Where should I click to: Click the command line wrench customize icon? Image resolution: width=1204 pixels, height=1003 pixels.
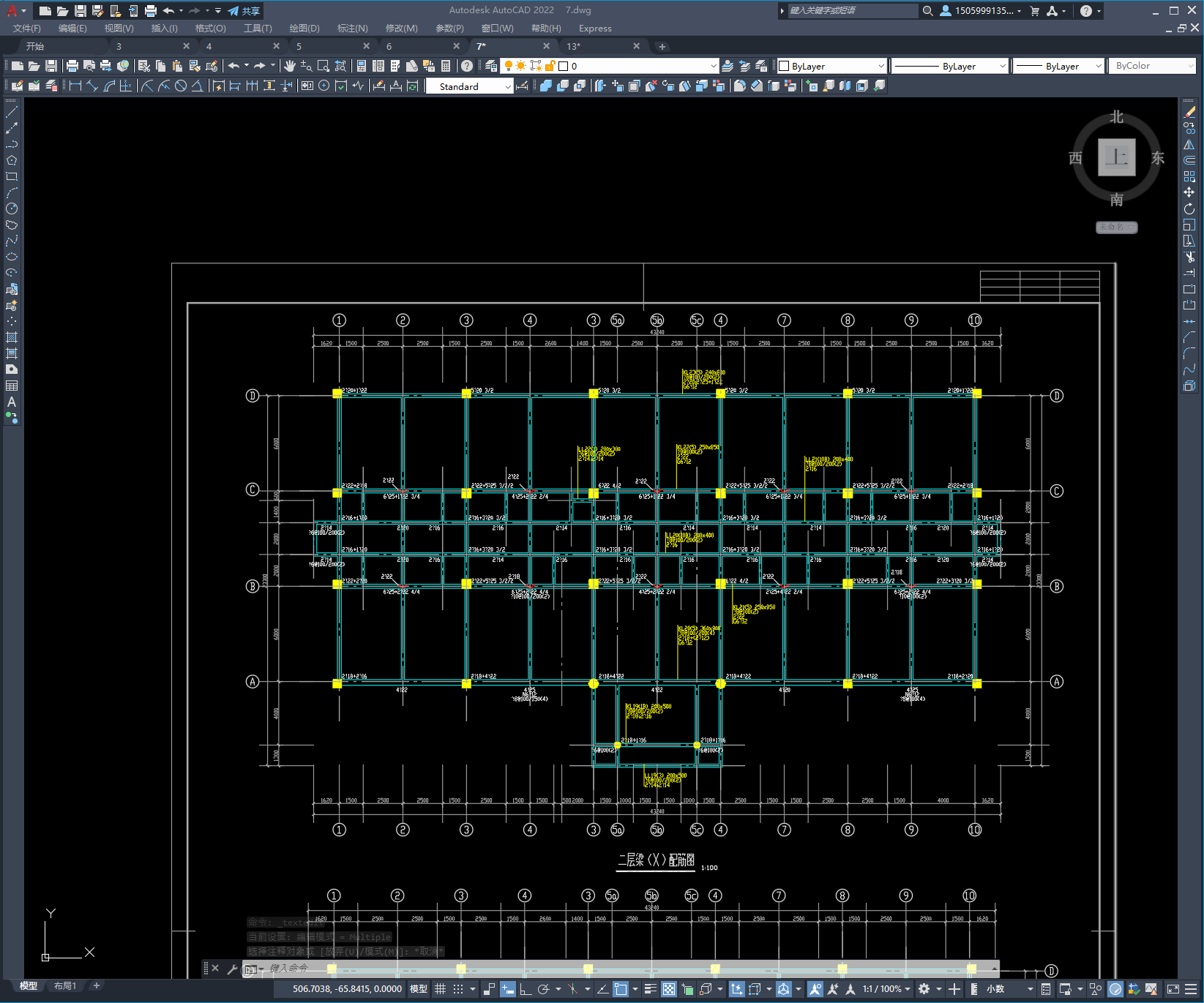click(232, 969)
